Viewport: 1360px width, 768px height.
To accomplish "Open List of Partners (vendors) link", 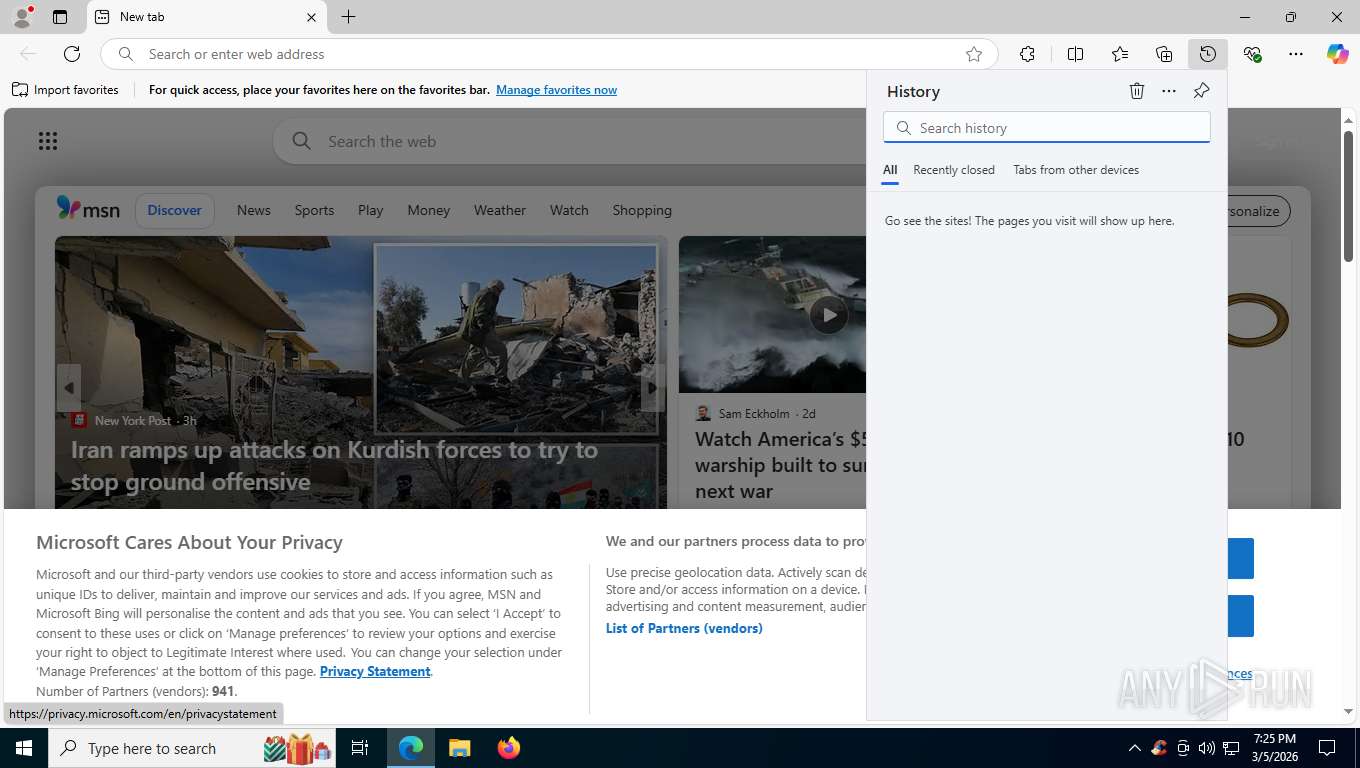I will click(684, 628).
